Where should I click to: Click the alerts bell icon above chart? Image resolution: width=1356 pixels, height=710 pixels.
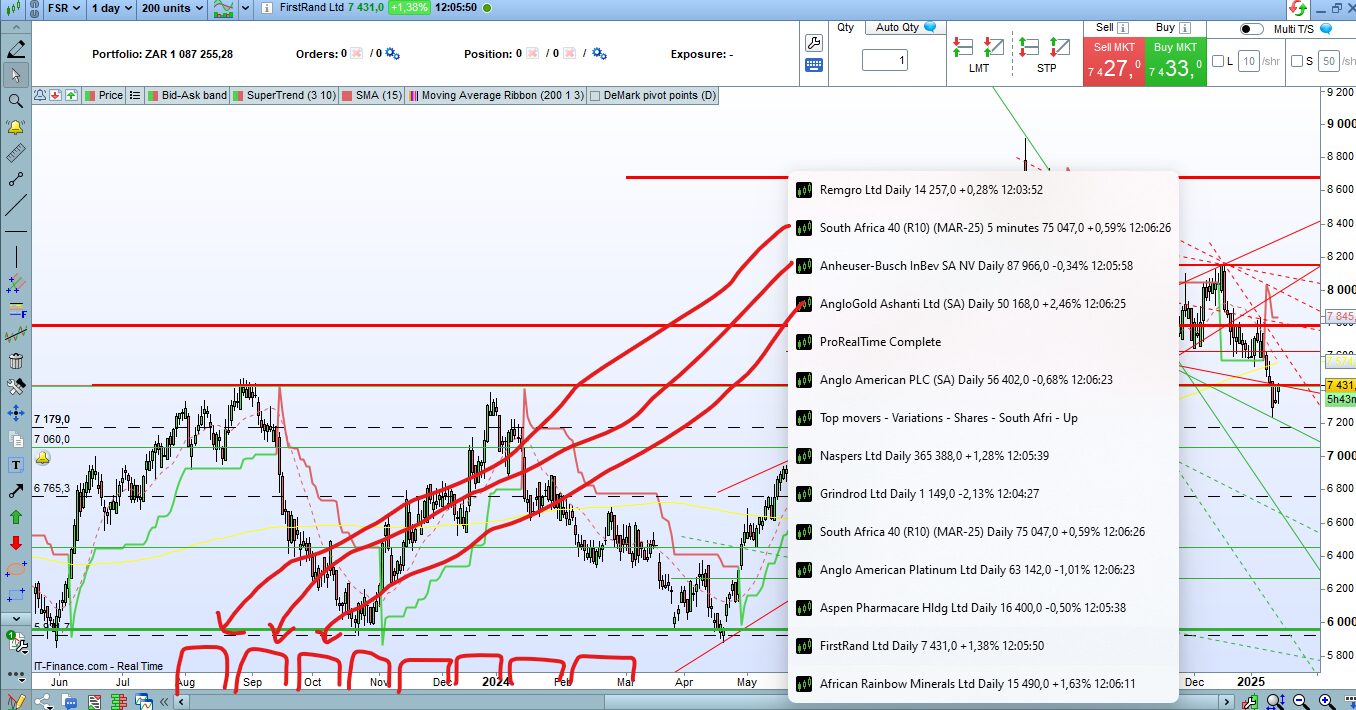pyautogui.click(x=41, y=95)
